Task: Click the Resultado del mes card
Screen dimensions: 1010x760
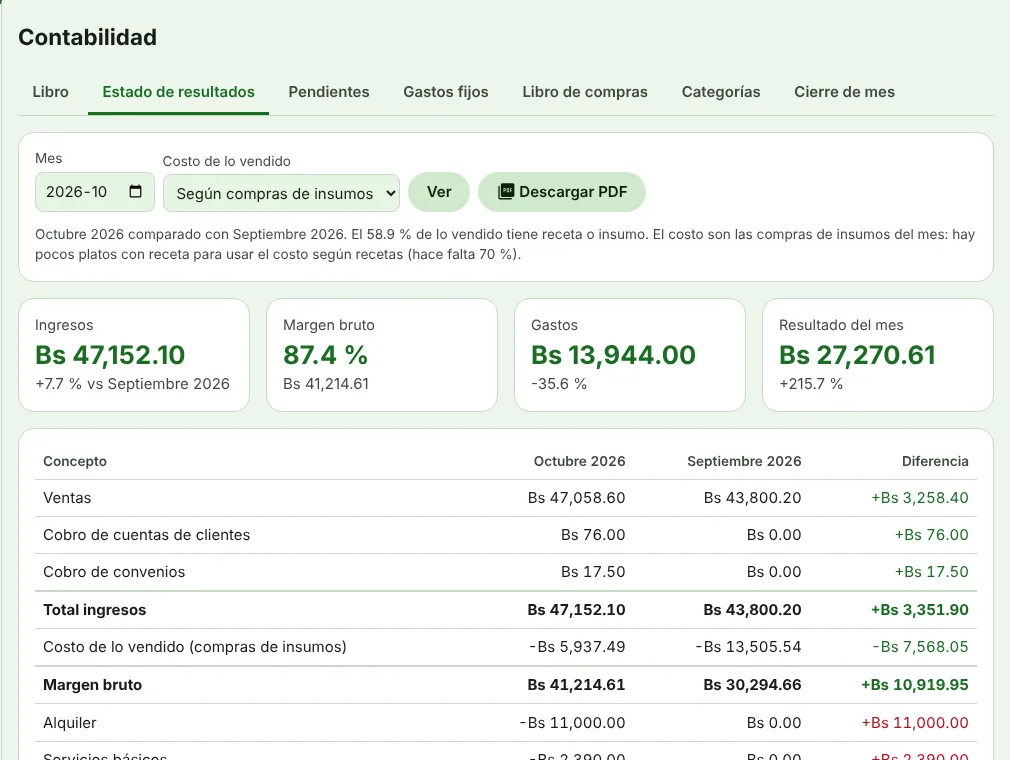Action: (x=878, y=355)
